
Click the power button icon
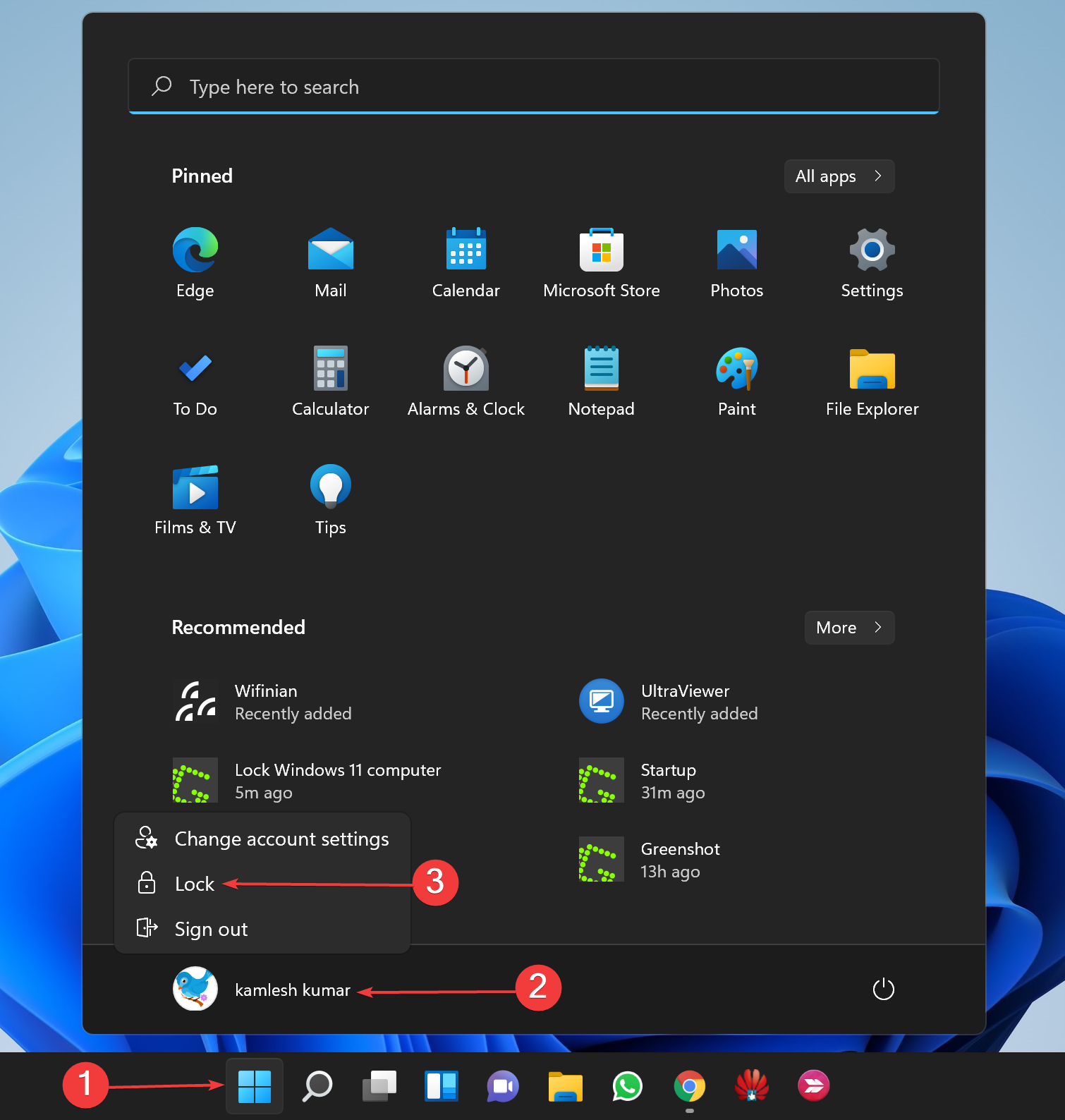[884, 989]
